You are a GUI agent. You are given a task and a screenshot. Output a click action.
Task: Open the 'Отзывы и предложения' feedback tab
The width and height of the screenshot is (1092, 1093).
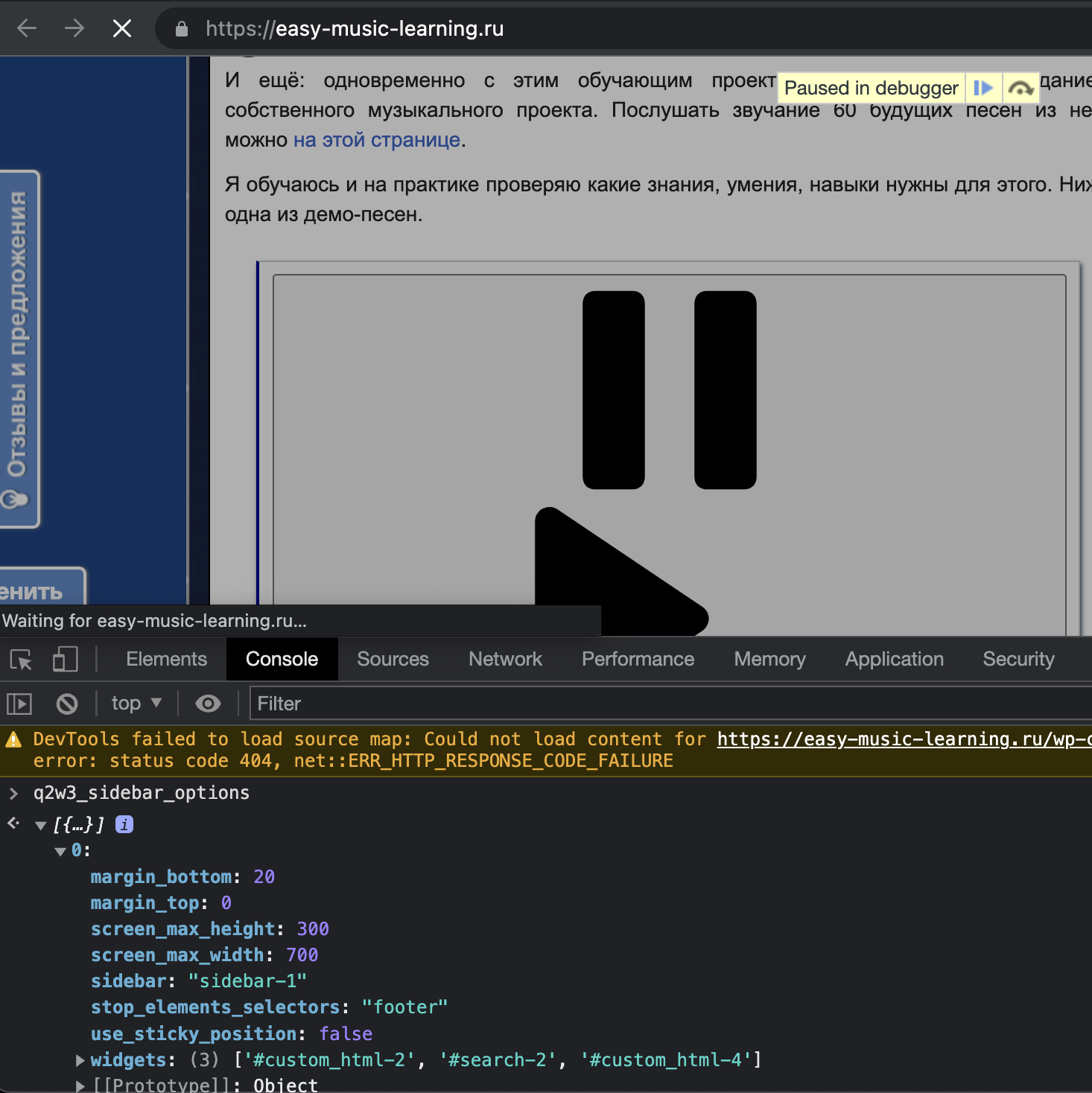pos(17,349)
